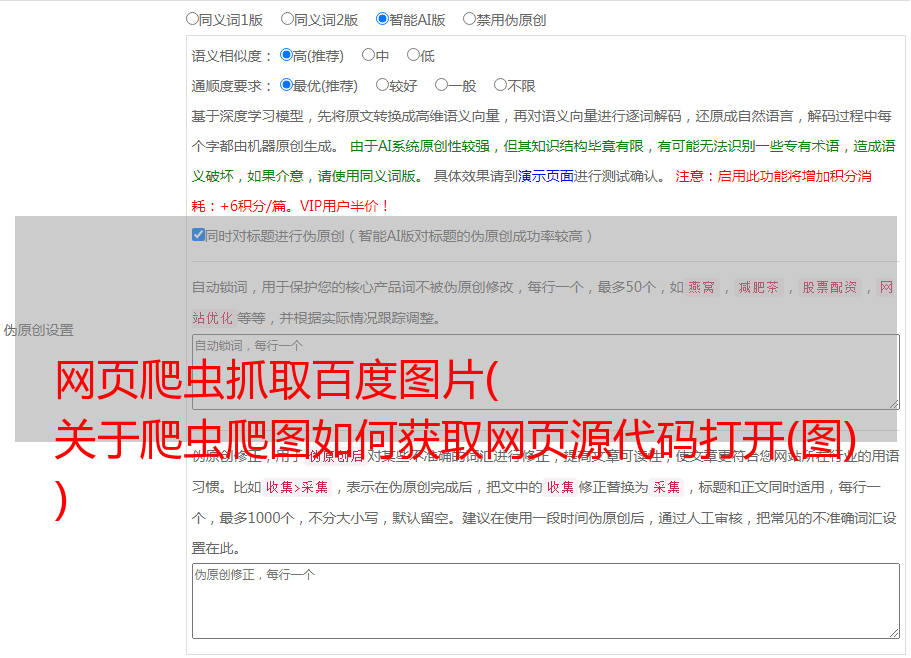This screenshot has height=658, width=911.
Task: Toggle 同时对标题进行伪原创 checkbox
Action: [x=198, y=235]
